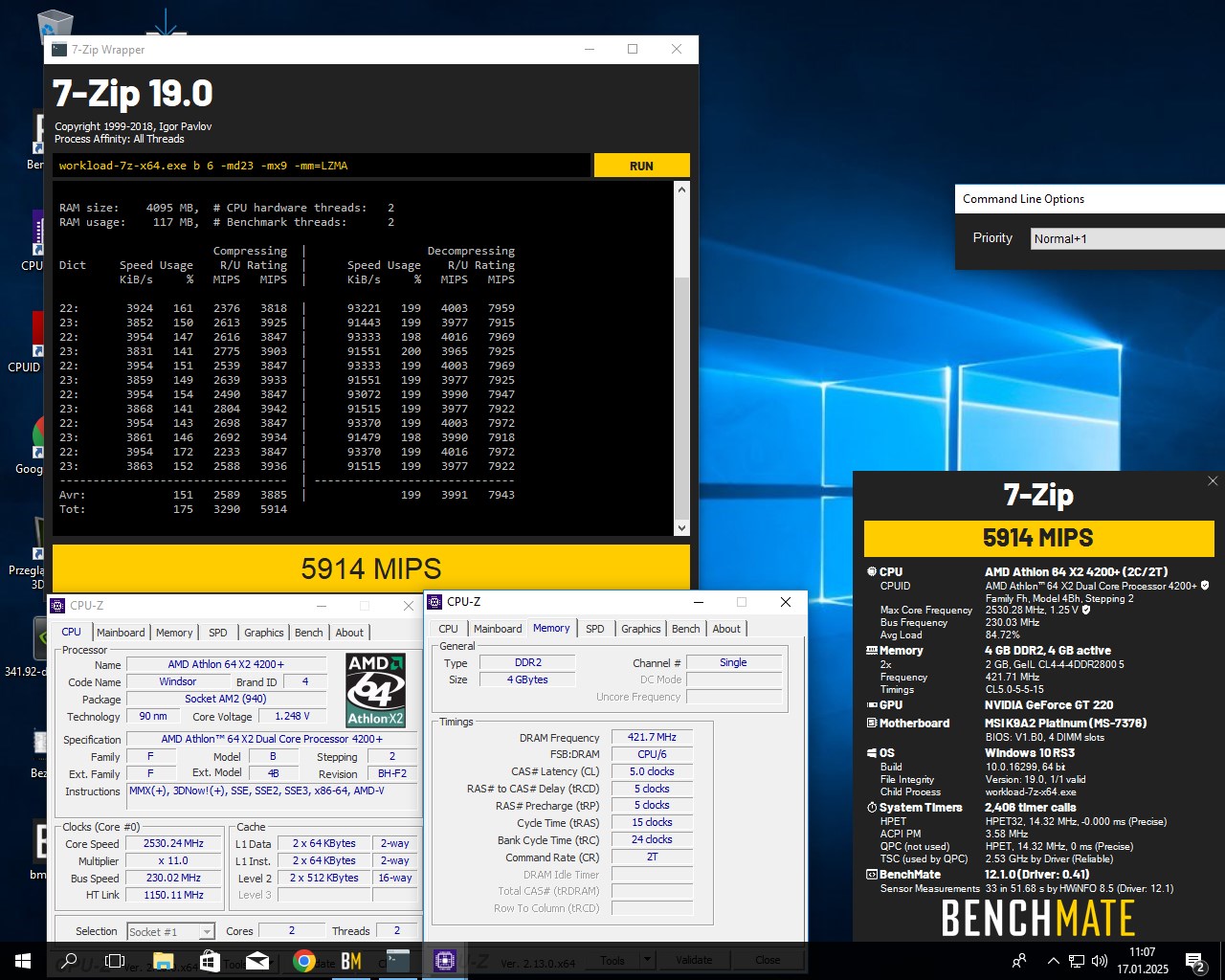The height and width of the screenshot is (980, 1225).
Task: Open BenchMate from the taskbar BM icon
Action: coord(351,961)
